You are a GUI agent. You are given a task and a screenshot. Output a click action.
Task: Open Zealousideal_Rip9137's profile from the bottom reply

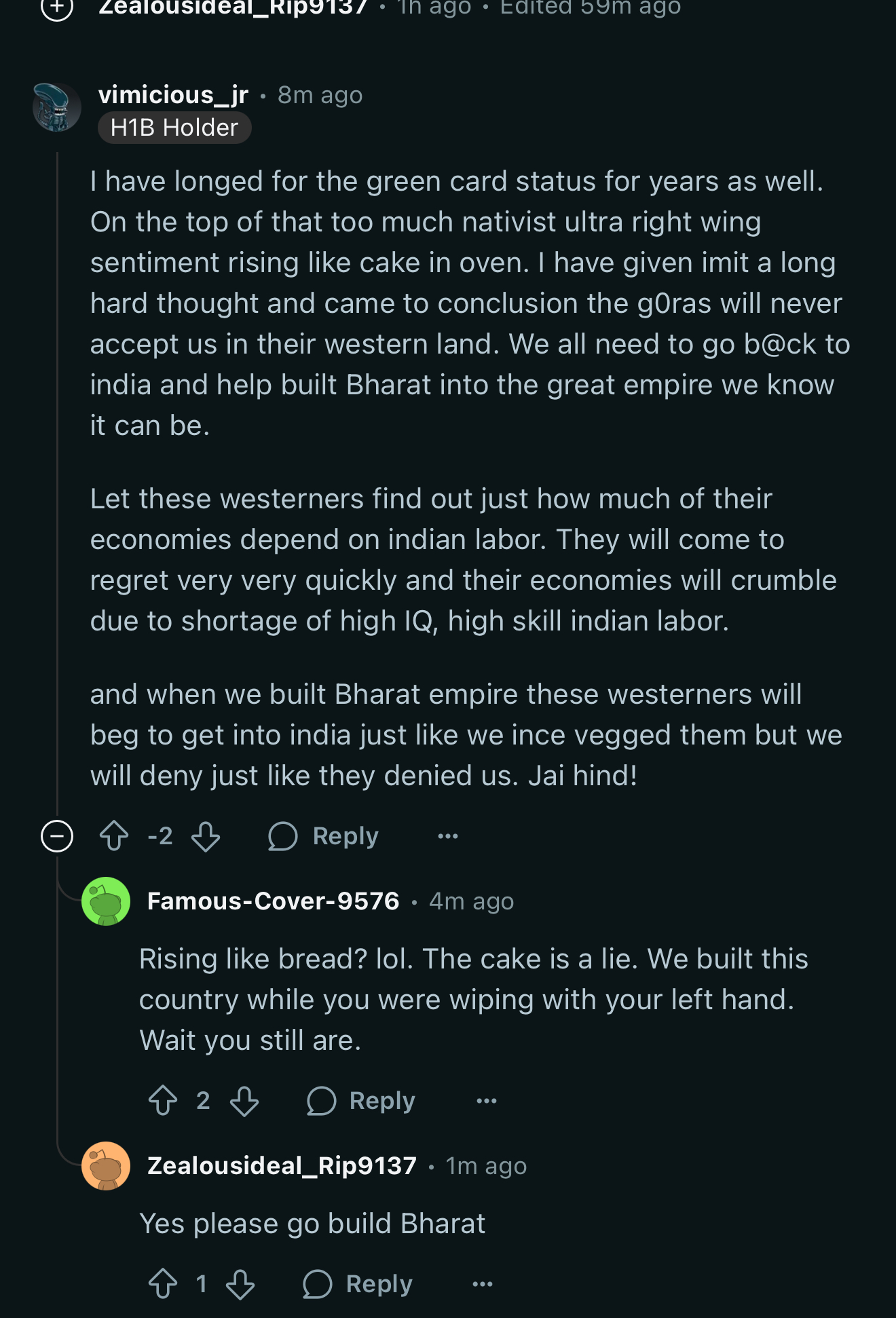pyautogui.click(x=282, y=1166)
